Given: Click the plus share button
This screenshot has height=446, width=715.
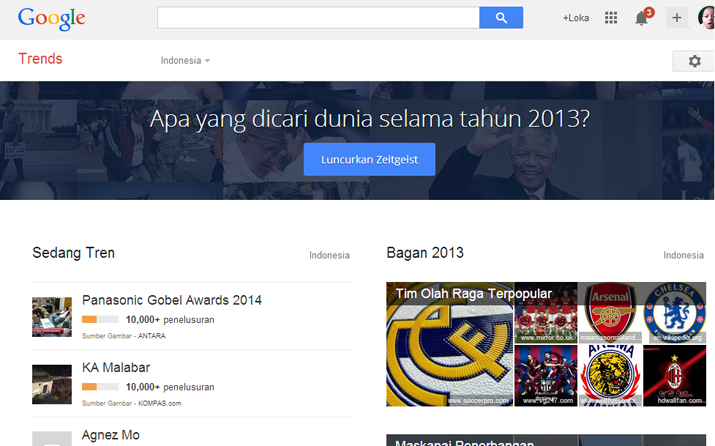Looking at the screenshot, I should pos(677,18).
